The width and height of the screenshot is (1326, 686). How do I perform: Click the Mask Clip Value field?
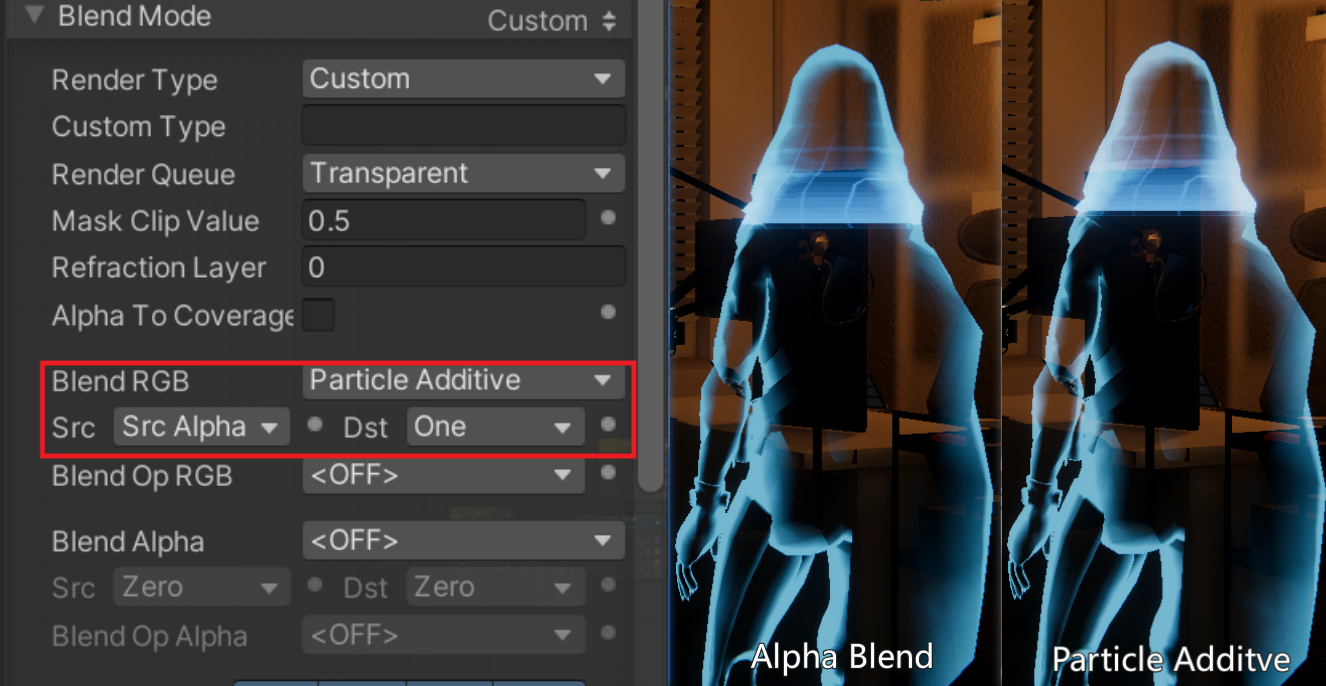click(444, 220)
